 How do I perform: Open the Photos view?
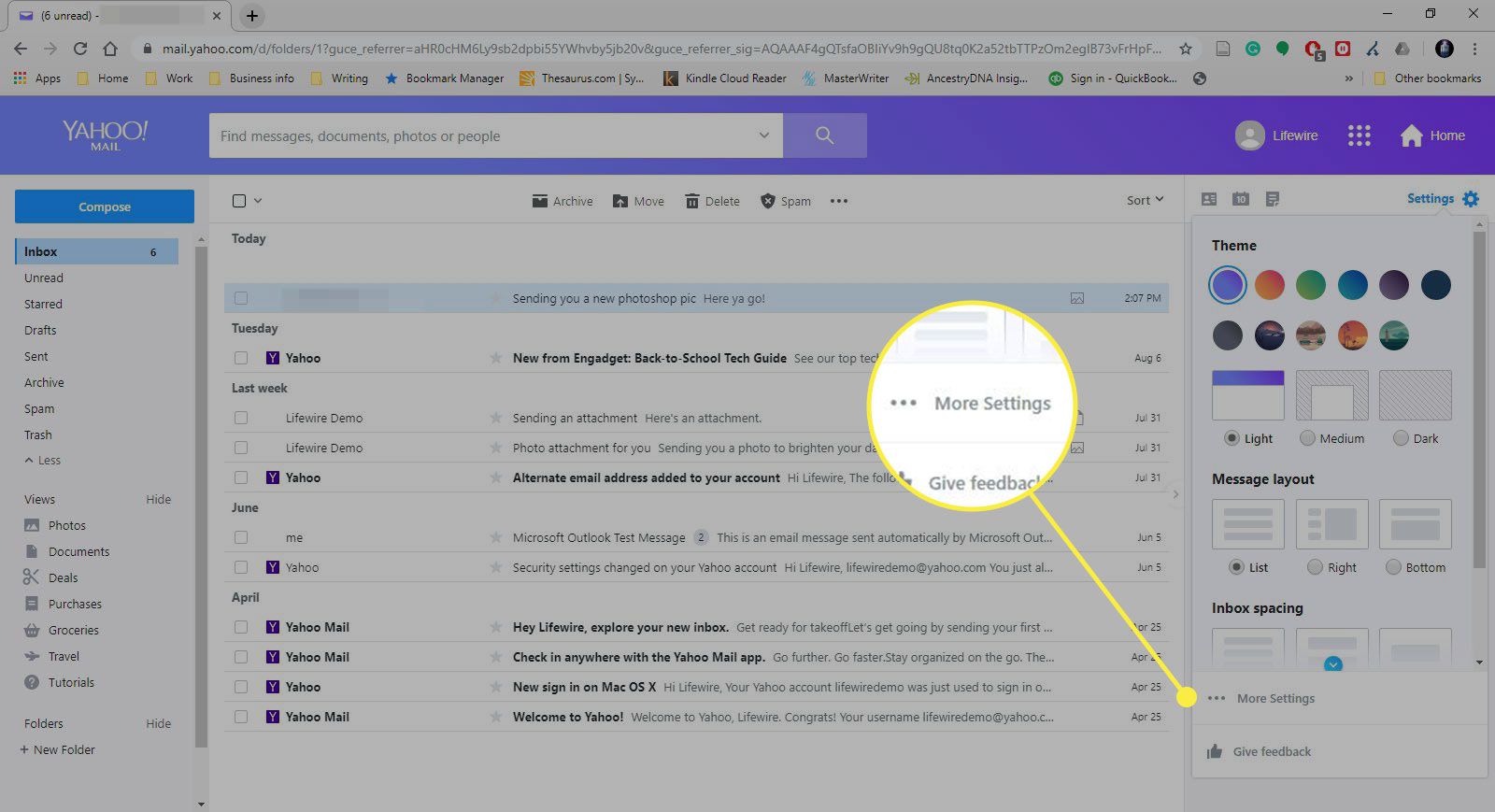[66, 525]
